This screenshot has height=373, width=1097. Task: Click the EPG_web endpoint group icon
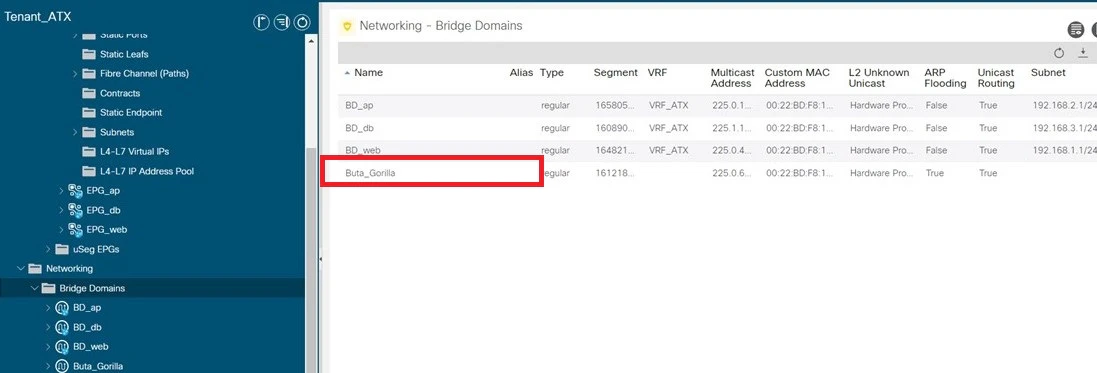point(76,230)
